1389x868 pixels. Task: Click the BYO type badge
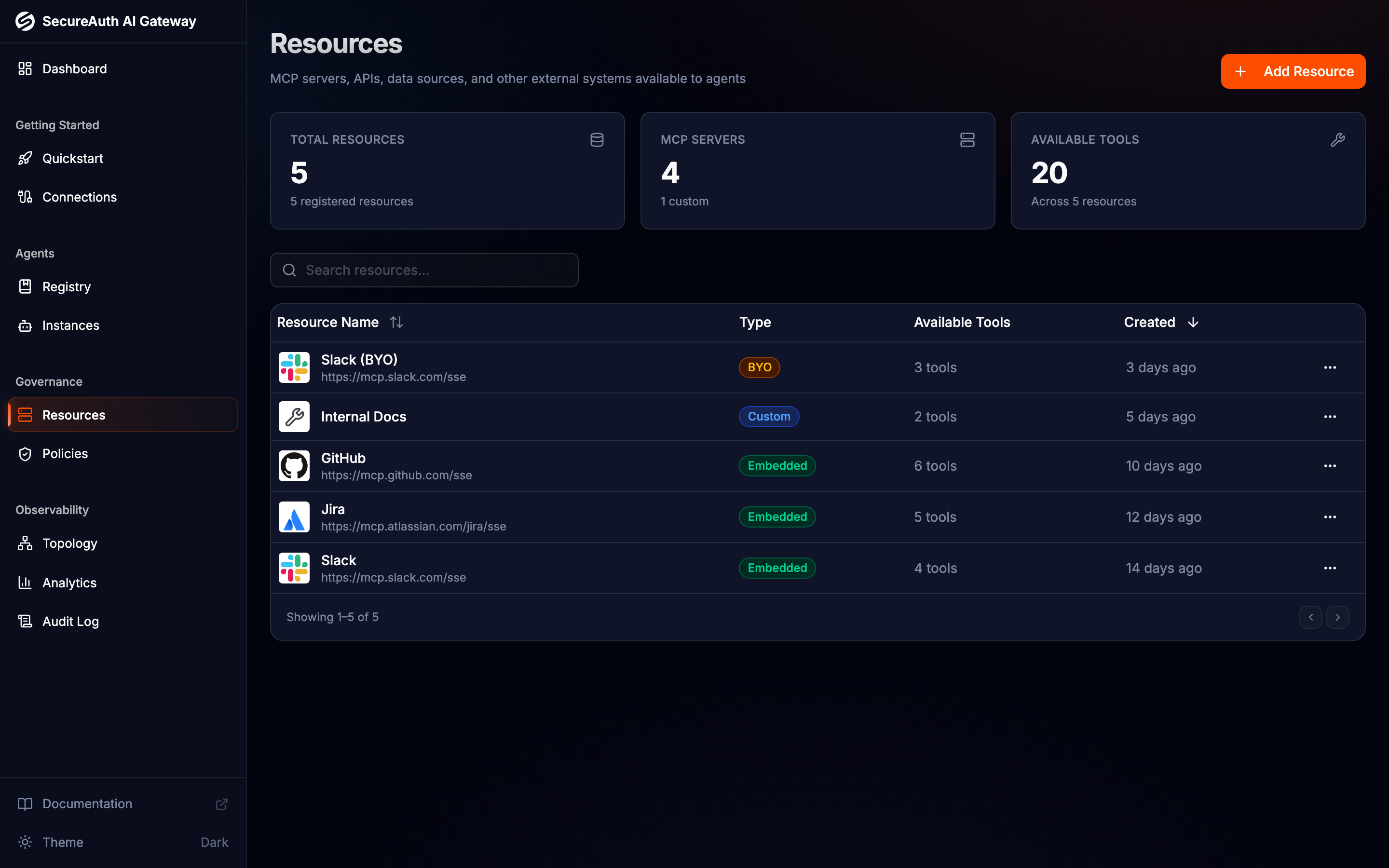click(x=759, y=367)
